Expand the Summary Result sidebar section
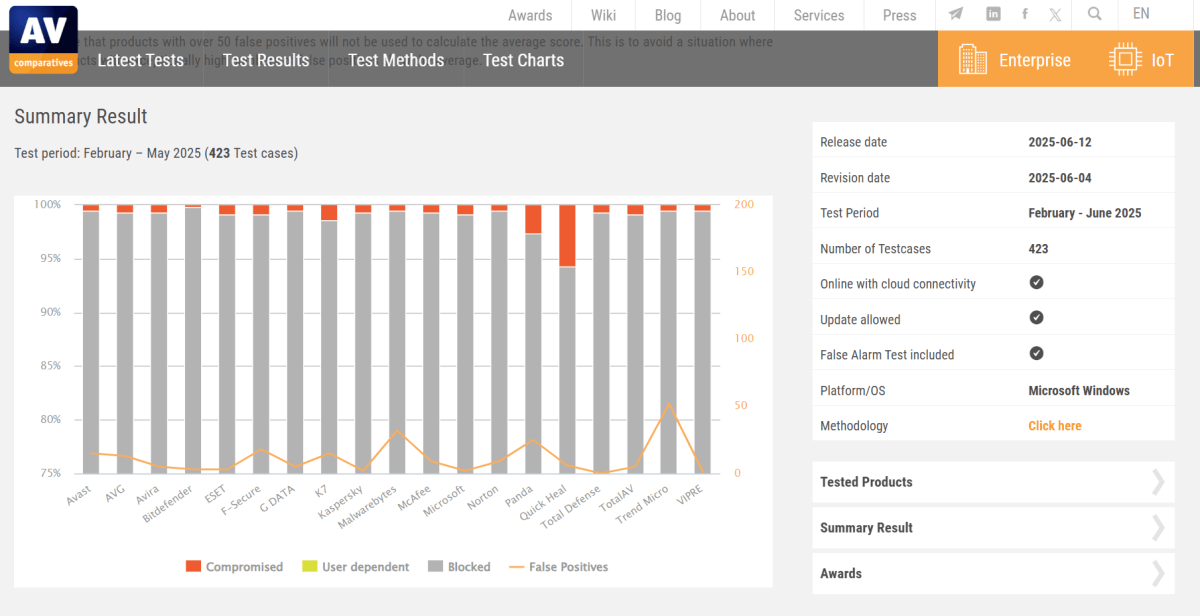Viewport: 1200px width, 616px height. click(993, 528)
